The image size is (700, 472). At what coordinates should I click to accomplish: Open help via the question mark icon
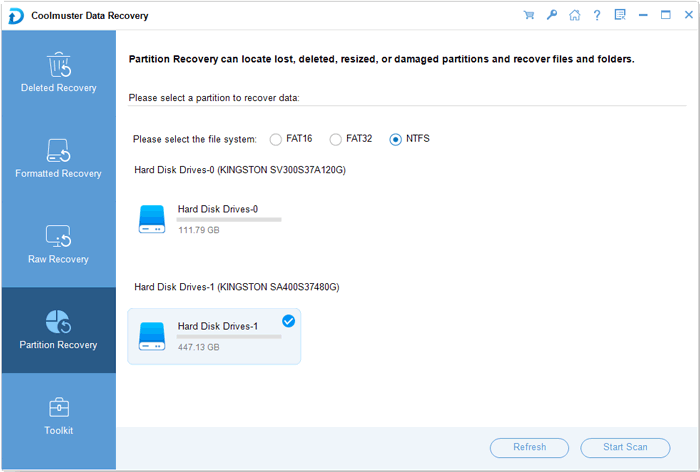[x=597, y=15]
